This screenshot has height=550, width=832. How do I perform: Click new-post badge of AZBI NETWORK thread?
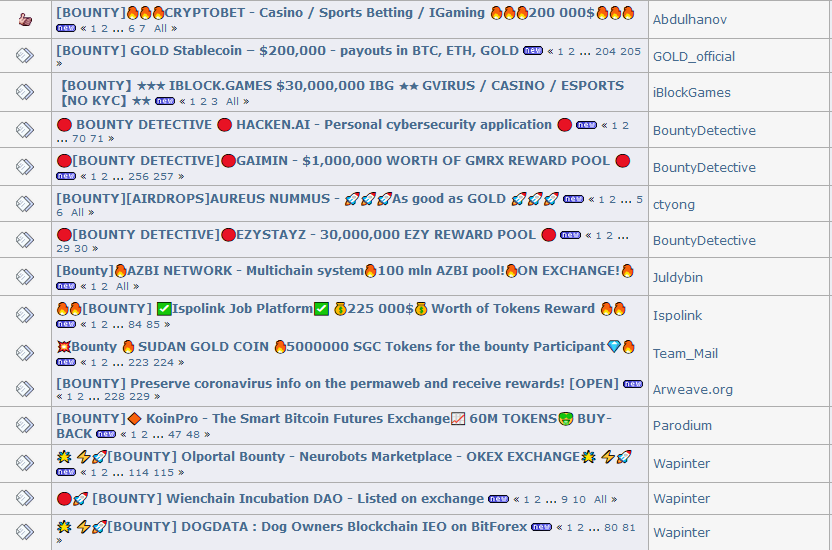click(66, 286)
